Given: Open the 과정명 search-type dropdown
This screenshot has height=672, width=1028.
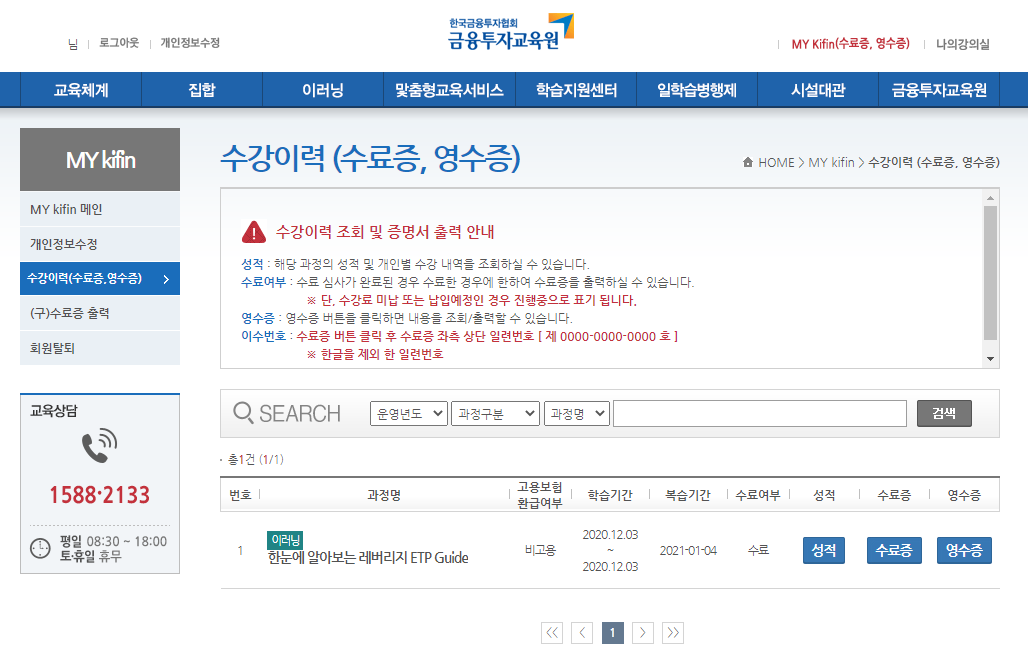Looking at the screenshot, I should pyautogui.click(x=576, y=414).
